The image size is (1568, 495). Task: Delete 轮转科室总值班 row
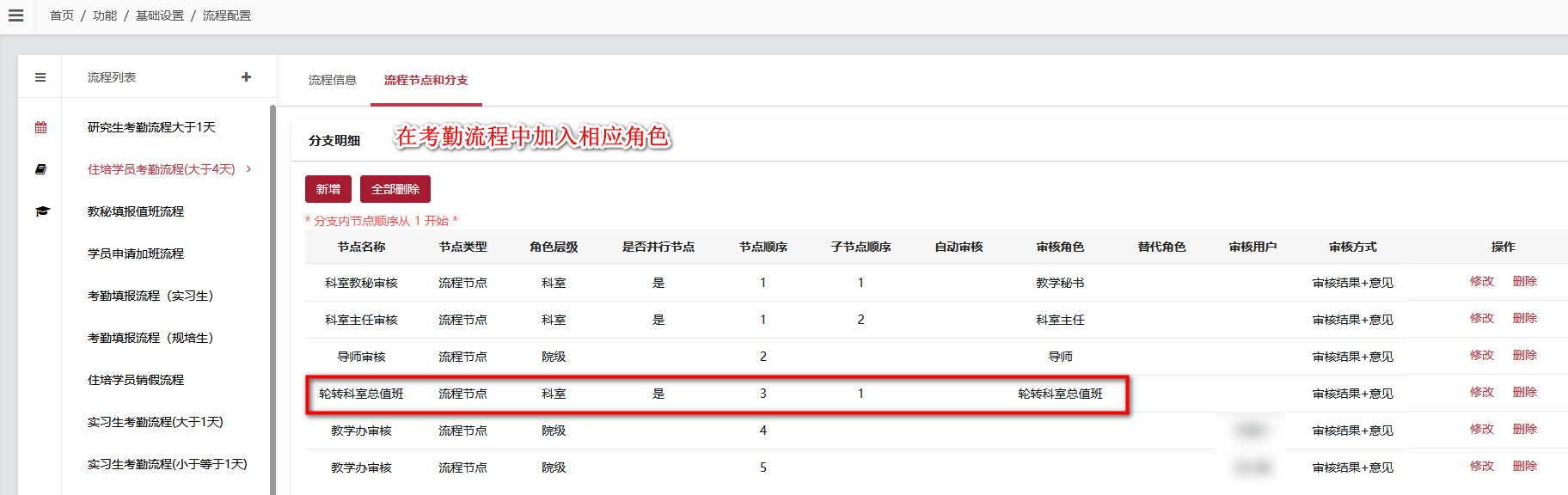(1525, 392)
